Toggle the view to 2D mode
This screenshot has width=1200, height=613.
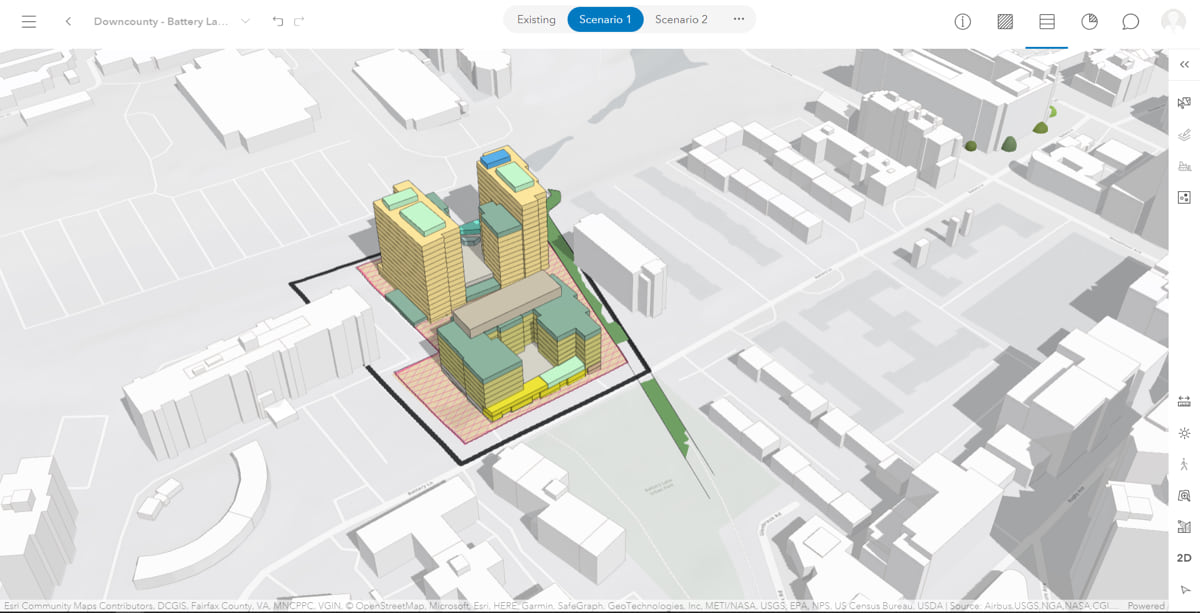(1184, 558)
